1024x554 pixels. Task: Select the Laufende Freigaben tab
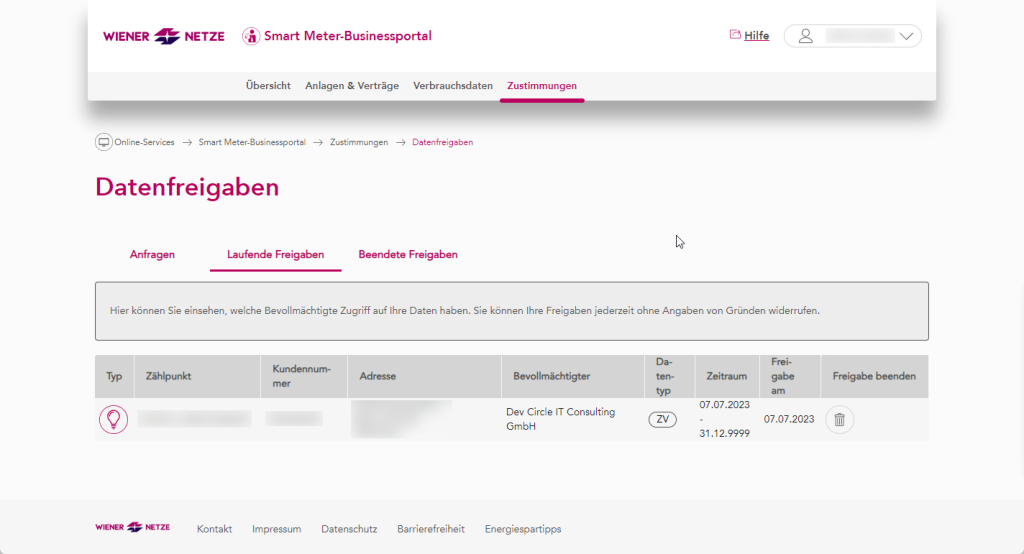pos(275,255)
